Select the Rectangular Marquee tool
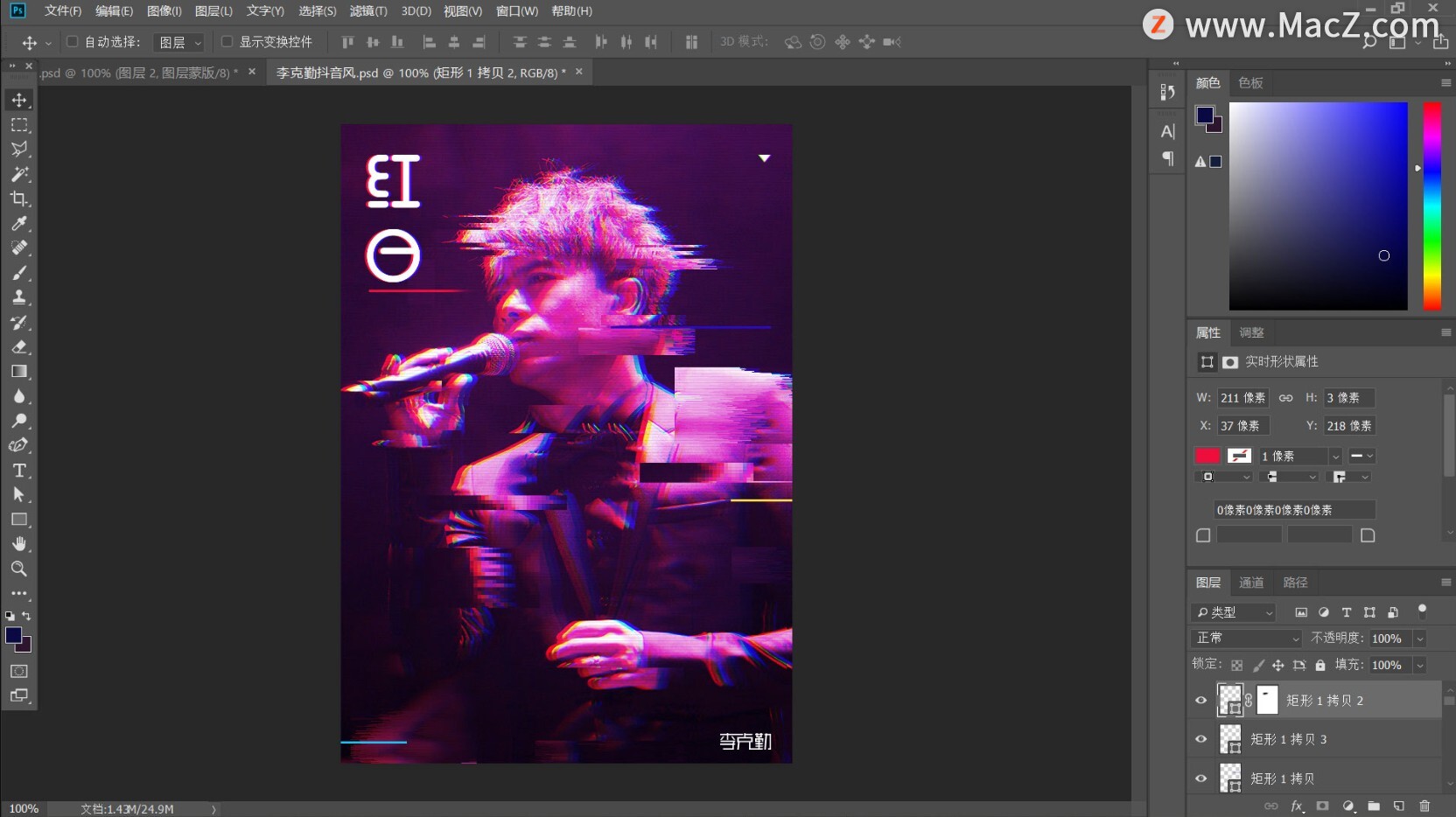This screenshot has width=1456, height=817. [x=19, y=125]
